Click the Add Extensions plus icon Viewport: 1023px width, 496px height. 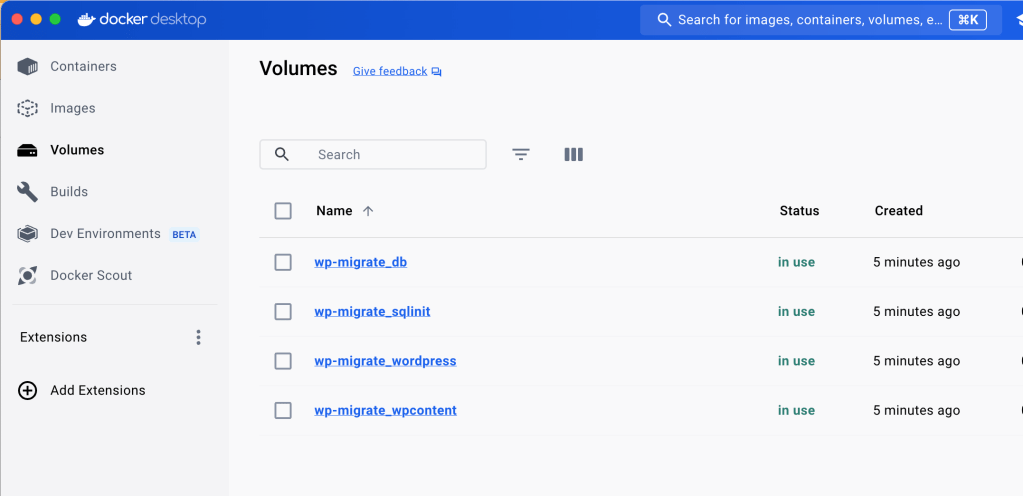[28, 391]
